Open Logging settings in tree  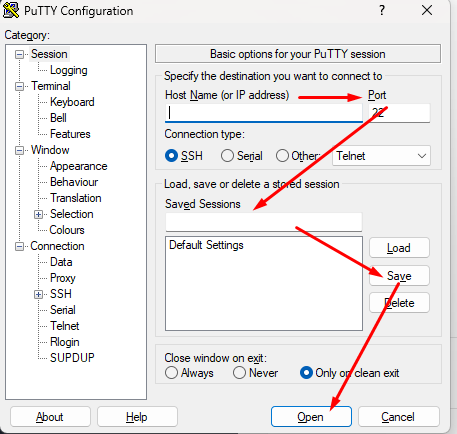pyautogui.click(x=69, y=70)
